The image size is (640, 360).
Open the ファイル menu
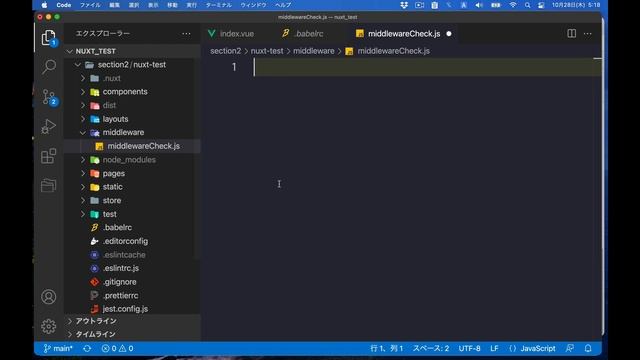pos(90,5)
